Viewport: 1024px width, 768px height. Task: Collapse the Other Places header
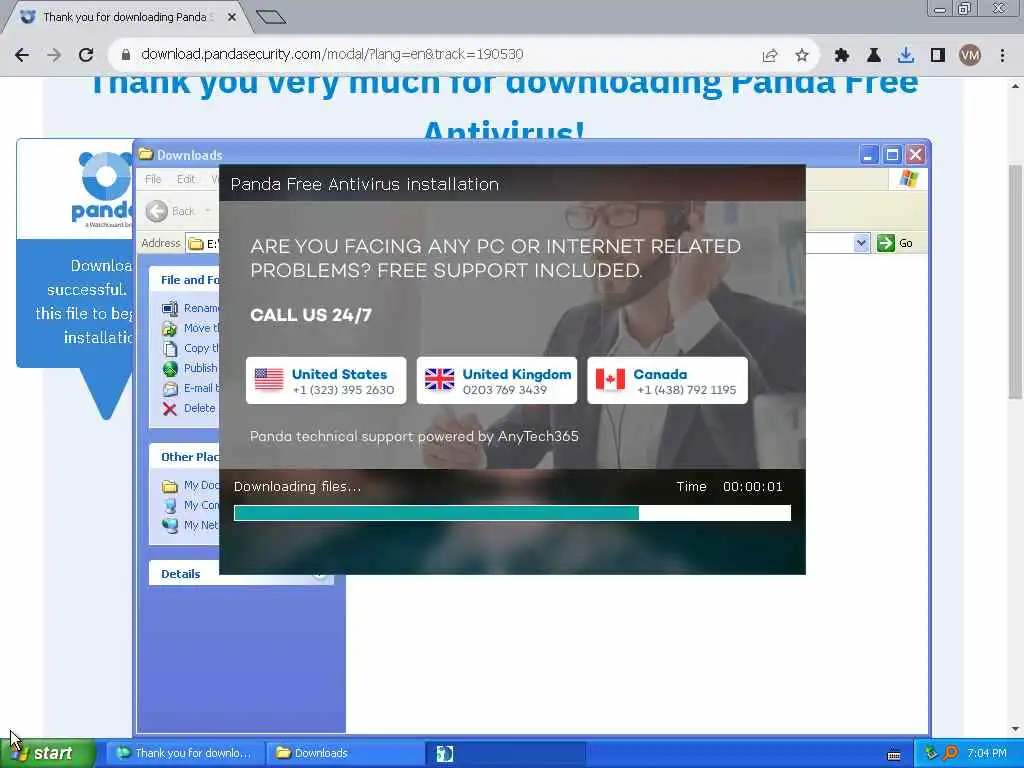click(184, 456)
